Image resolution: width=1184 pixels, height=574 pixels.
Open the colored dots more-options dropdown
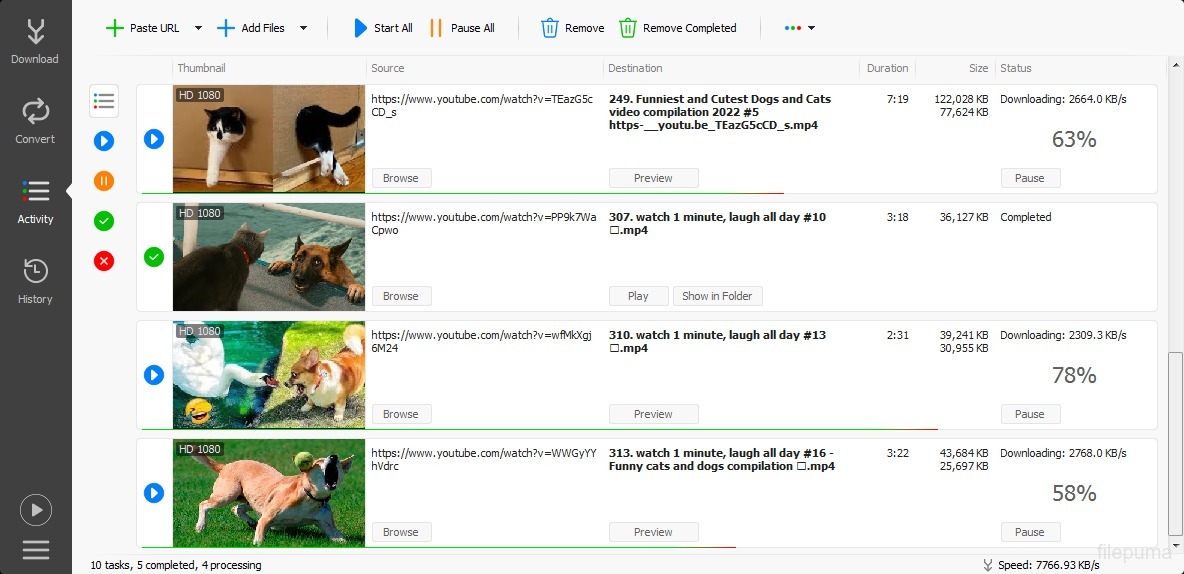tap(799, 28)
